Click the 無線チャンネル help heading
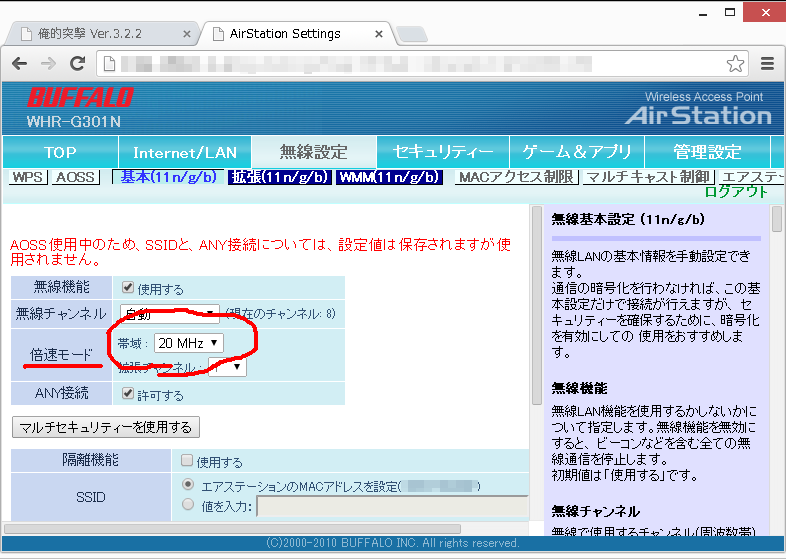 click(x=596, y=511)
